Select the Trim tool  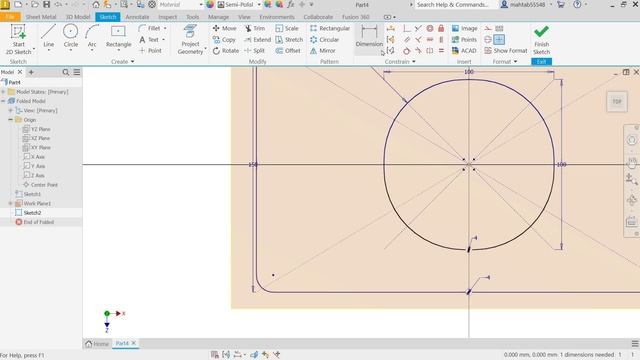(x=255, y=28)
